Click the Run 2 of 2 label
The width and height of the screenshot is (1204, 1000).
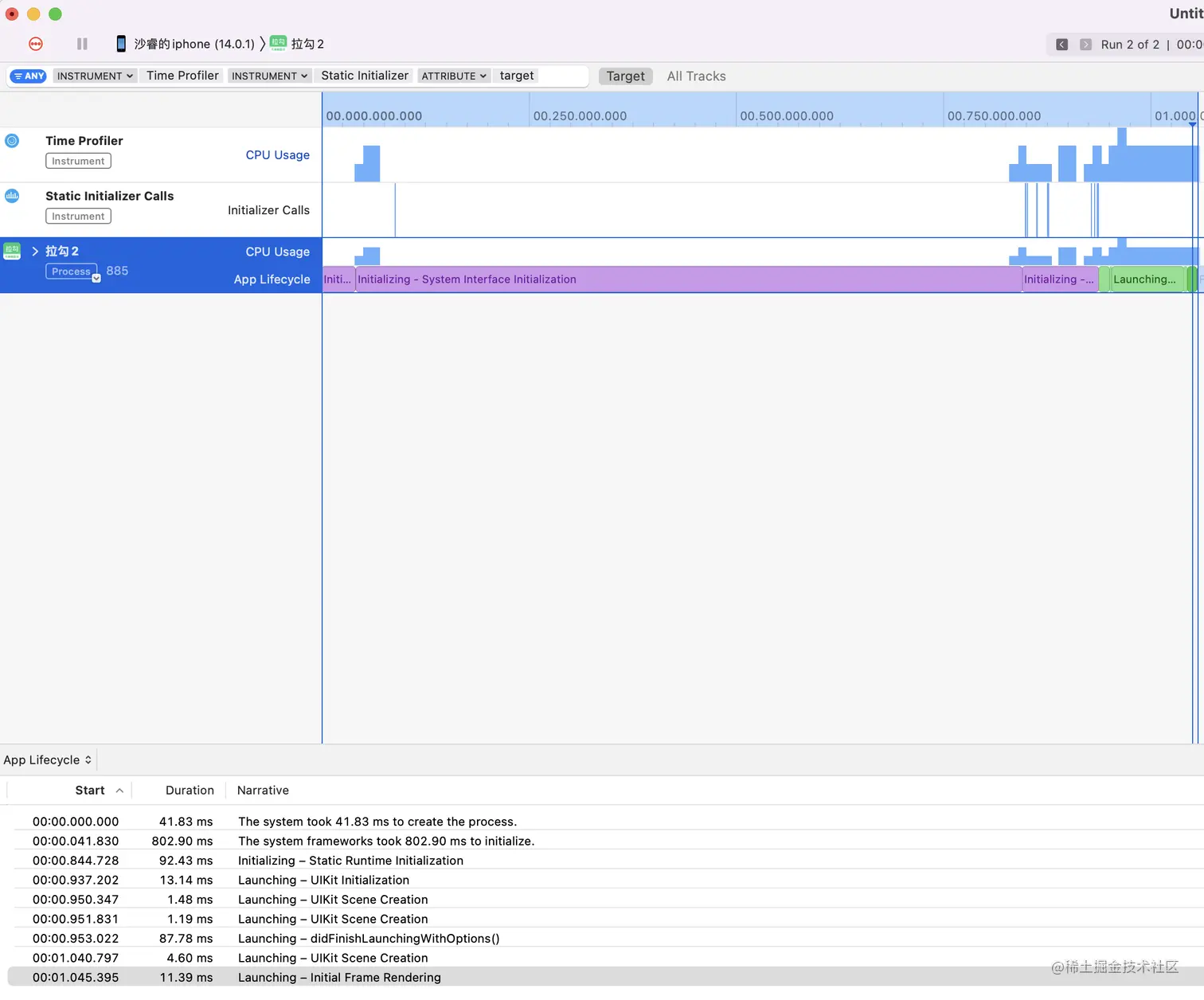click(1130, 45)
